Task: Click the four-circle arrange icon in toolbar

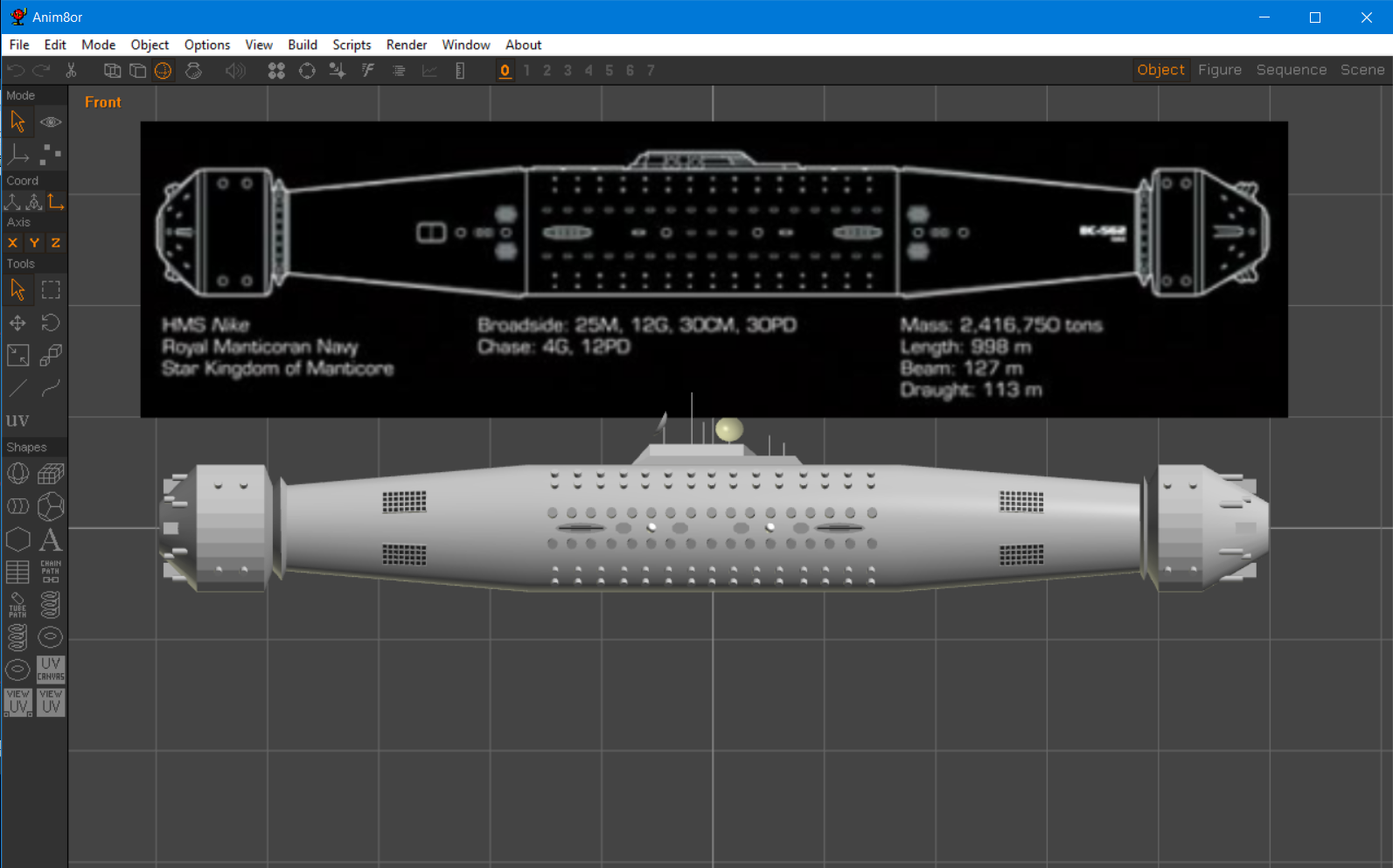Action: coord(276,71)
